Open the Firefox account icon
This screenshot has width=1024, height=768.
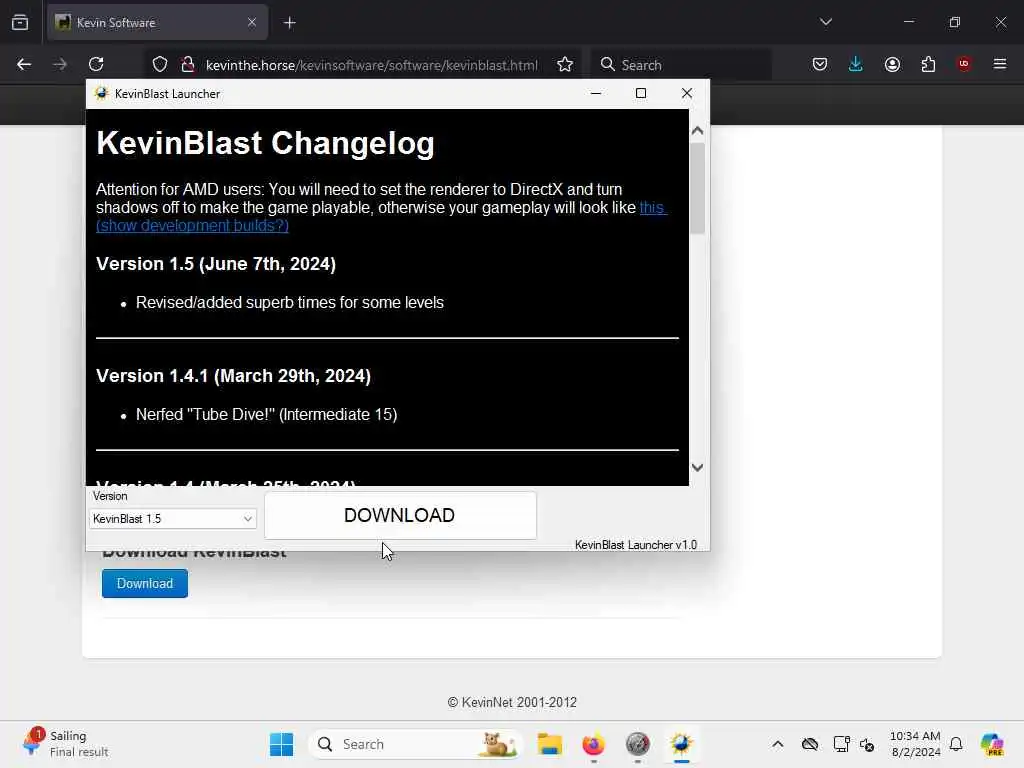(892, 64)
